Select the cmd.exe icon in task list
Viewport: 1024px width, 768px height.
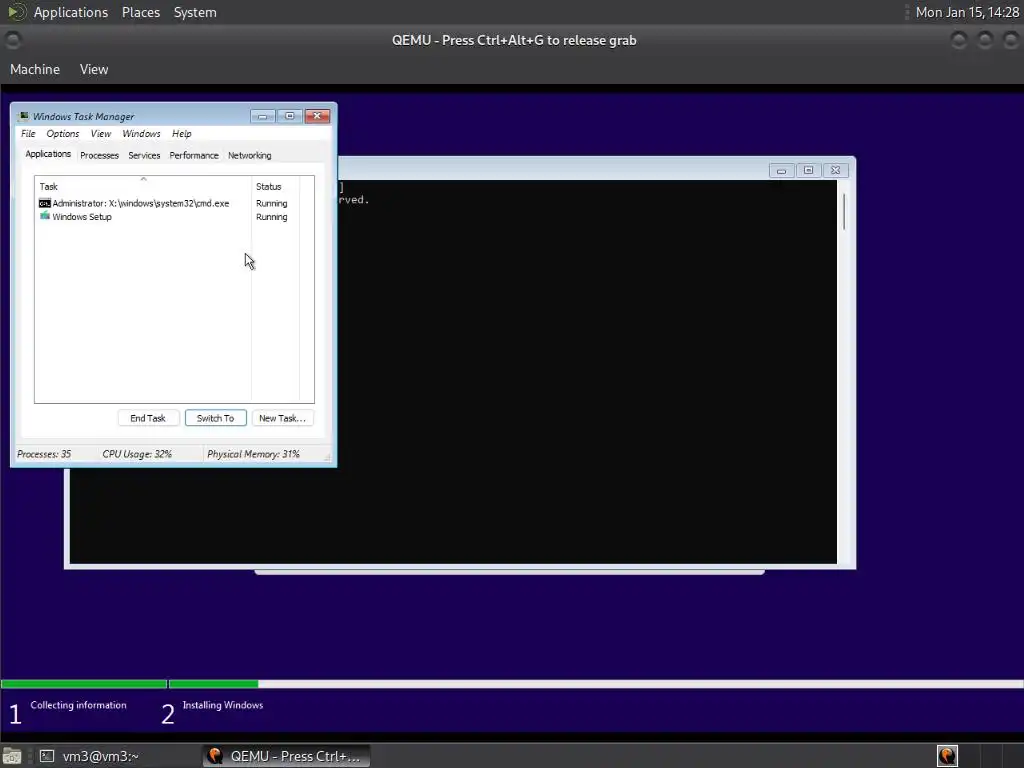(x=44, y=203)
